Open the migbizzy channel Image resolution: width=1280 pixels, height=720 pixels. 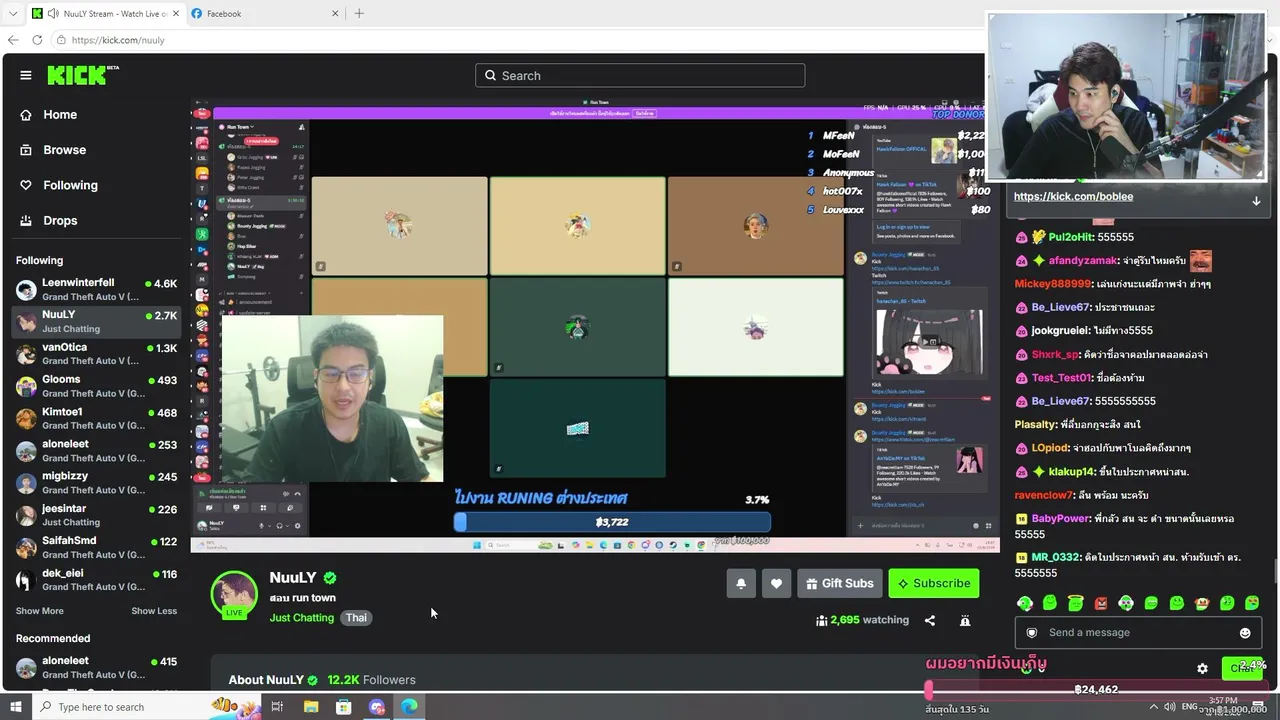(96, 483)
